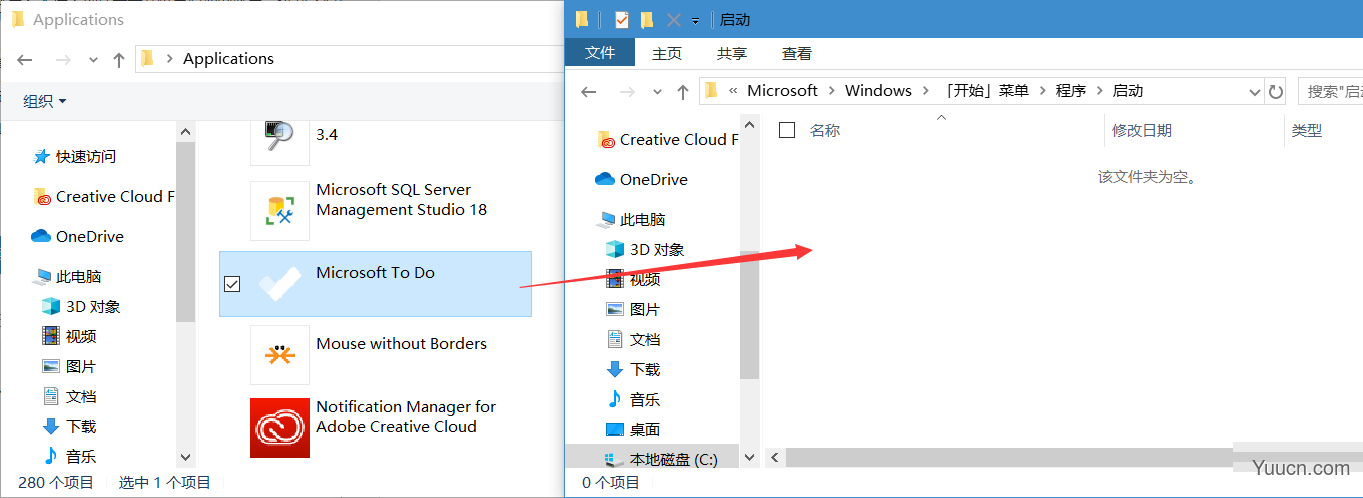This screenshot has width=1363, height=498.
Task: Sort by 名称 column header
Action: [824, 130]
